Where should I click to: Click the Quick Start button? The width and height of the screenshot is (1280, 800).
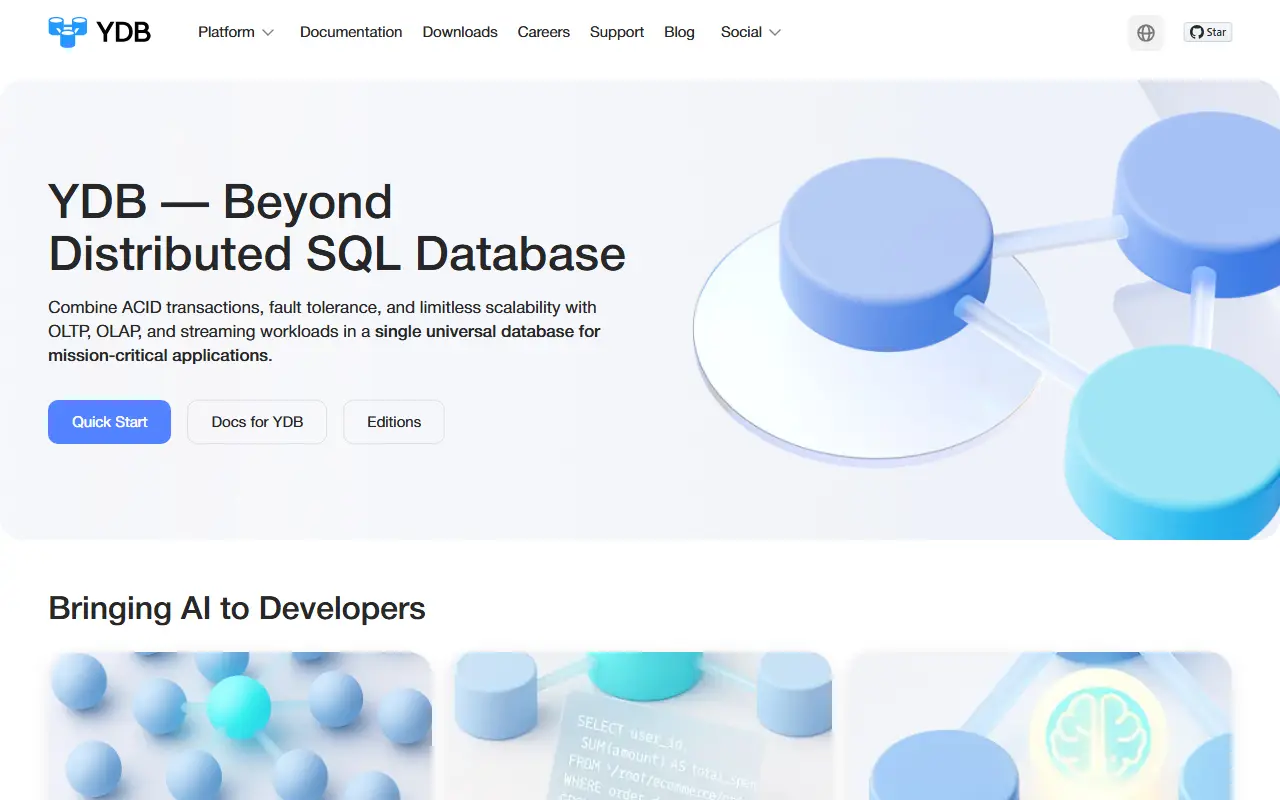click(110, 422)
